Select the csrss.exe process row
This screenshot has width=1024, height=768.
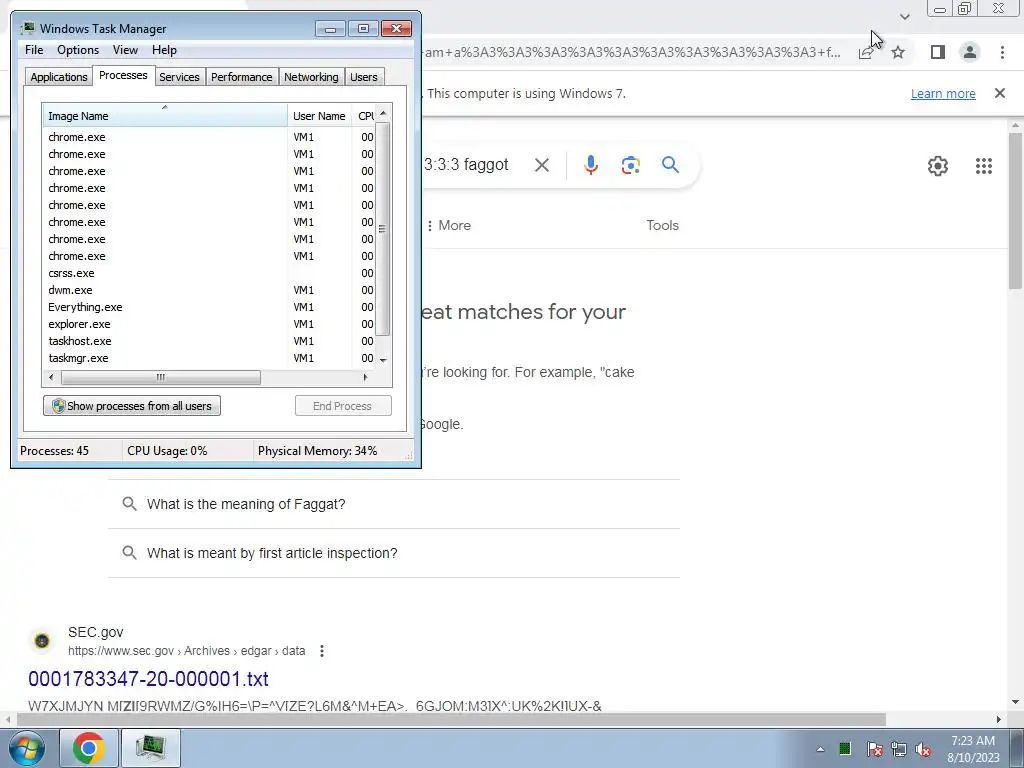point(209,273)
